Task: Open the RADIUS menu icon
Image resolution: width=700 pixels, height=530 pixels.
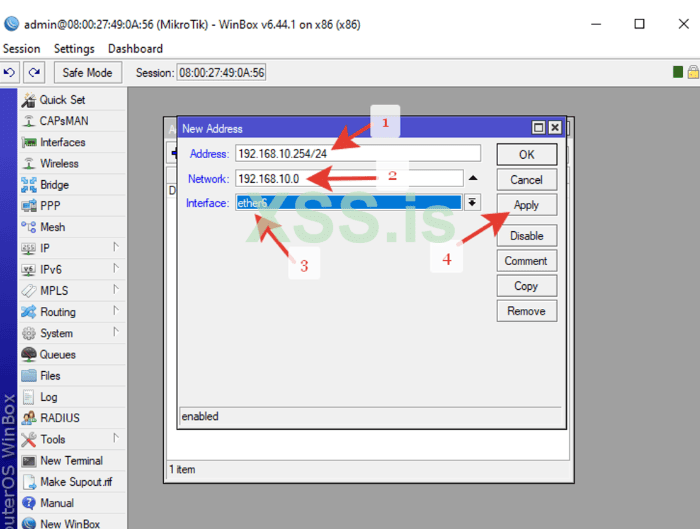Action: coord(29,418)
